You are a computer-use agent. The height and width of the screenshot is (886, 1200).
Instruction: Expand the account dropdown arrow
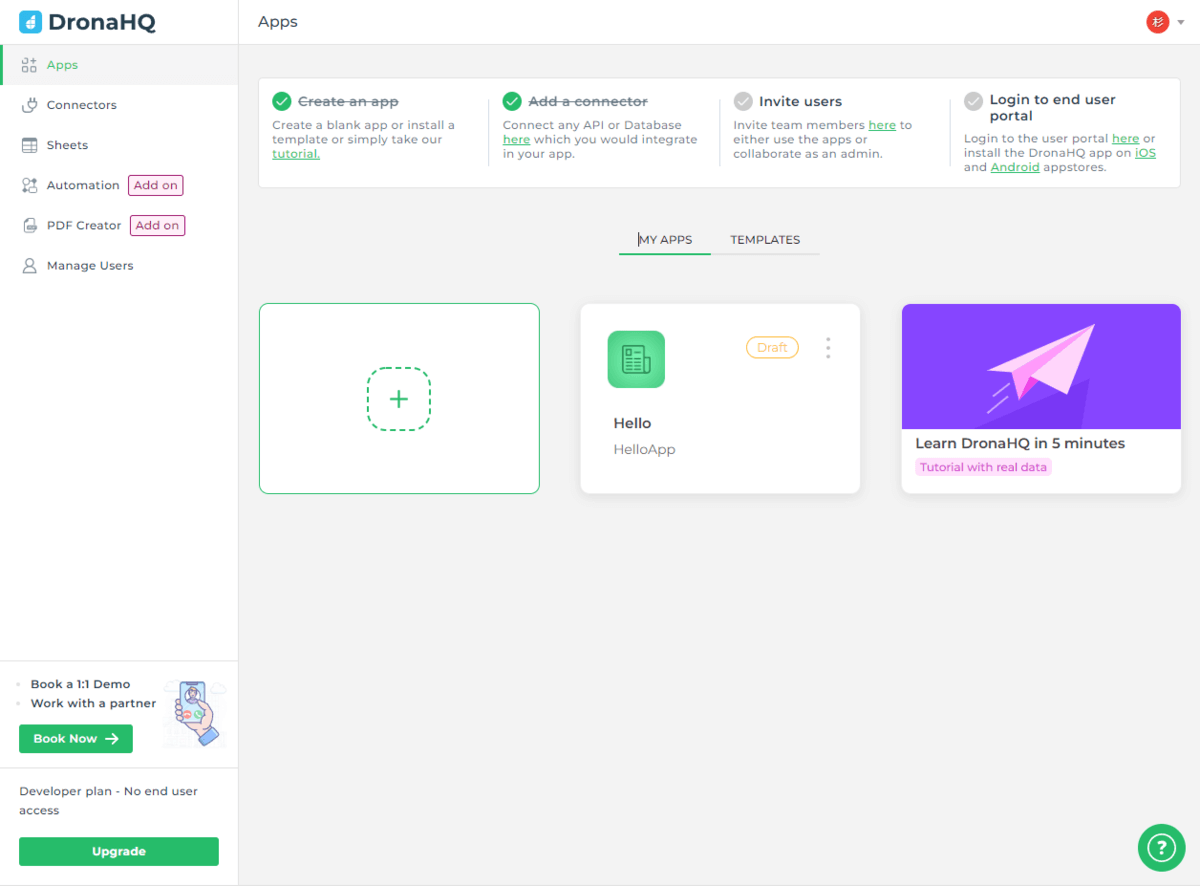(x=1183, y=22)
